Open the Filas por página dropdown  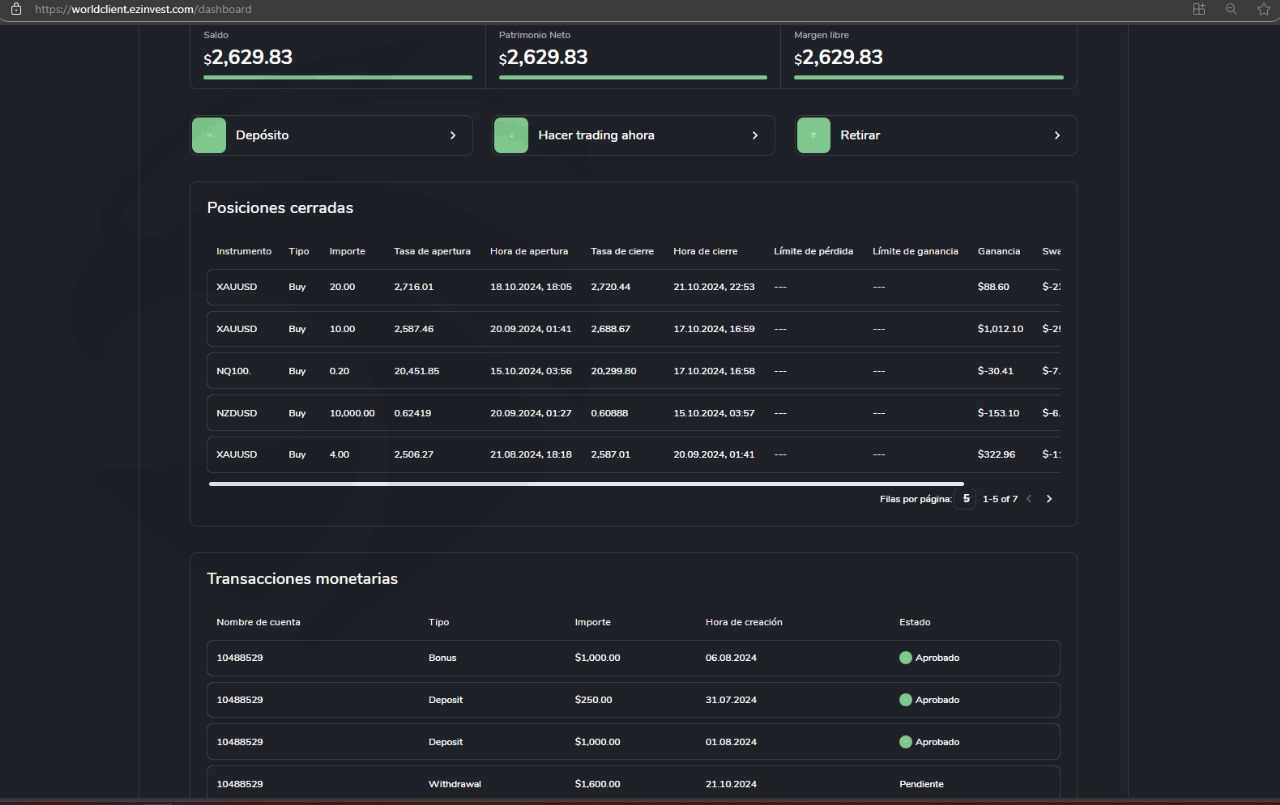965,498
